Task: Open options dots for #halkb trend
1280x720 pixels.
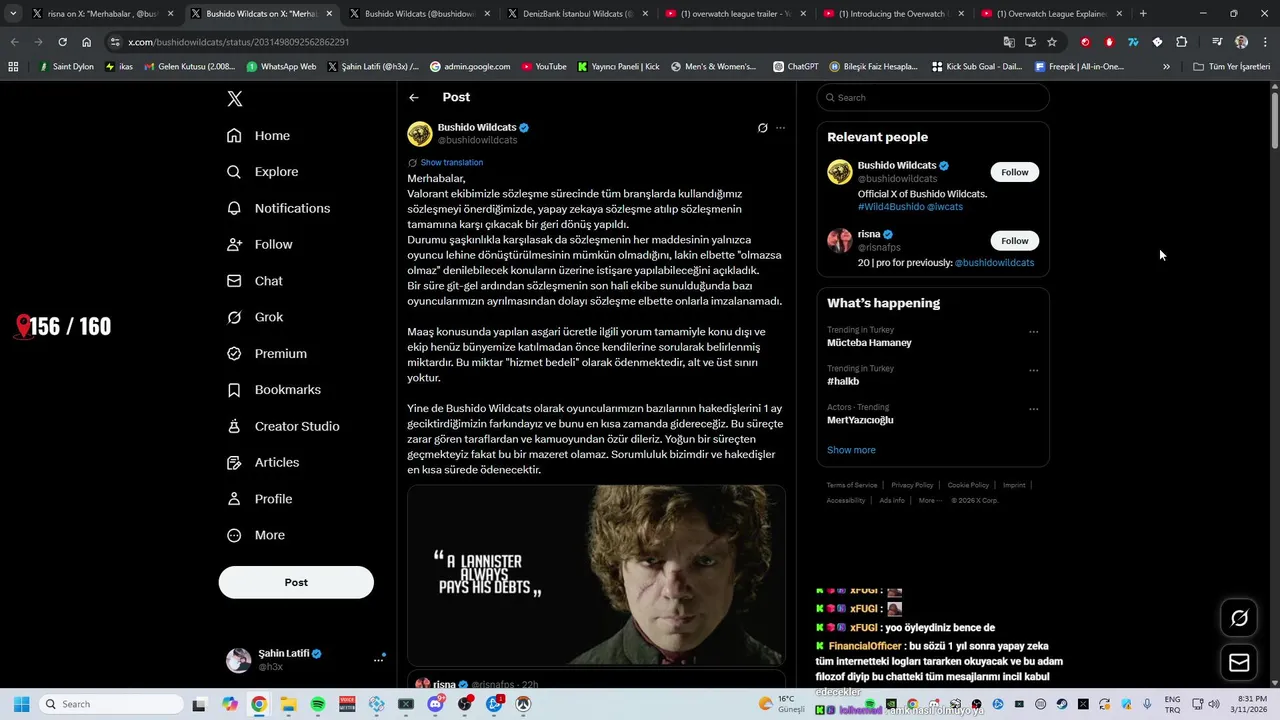Action: pos(1034,370)
